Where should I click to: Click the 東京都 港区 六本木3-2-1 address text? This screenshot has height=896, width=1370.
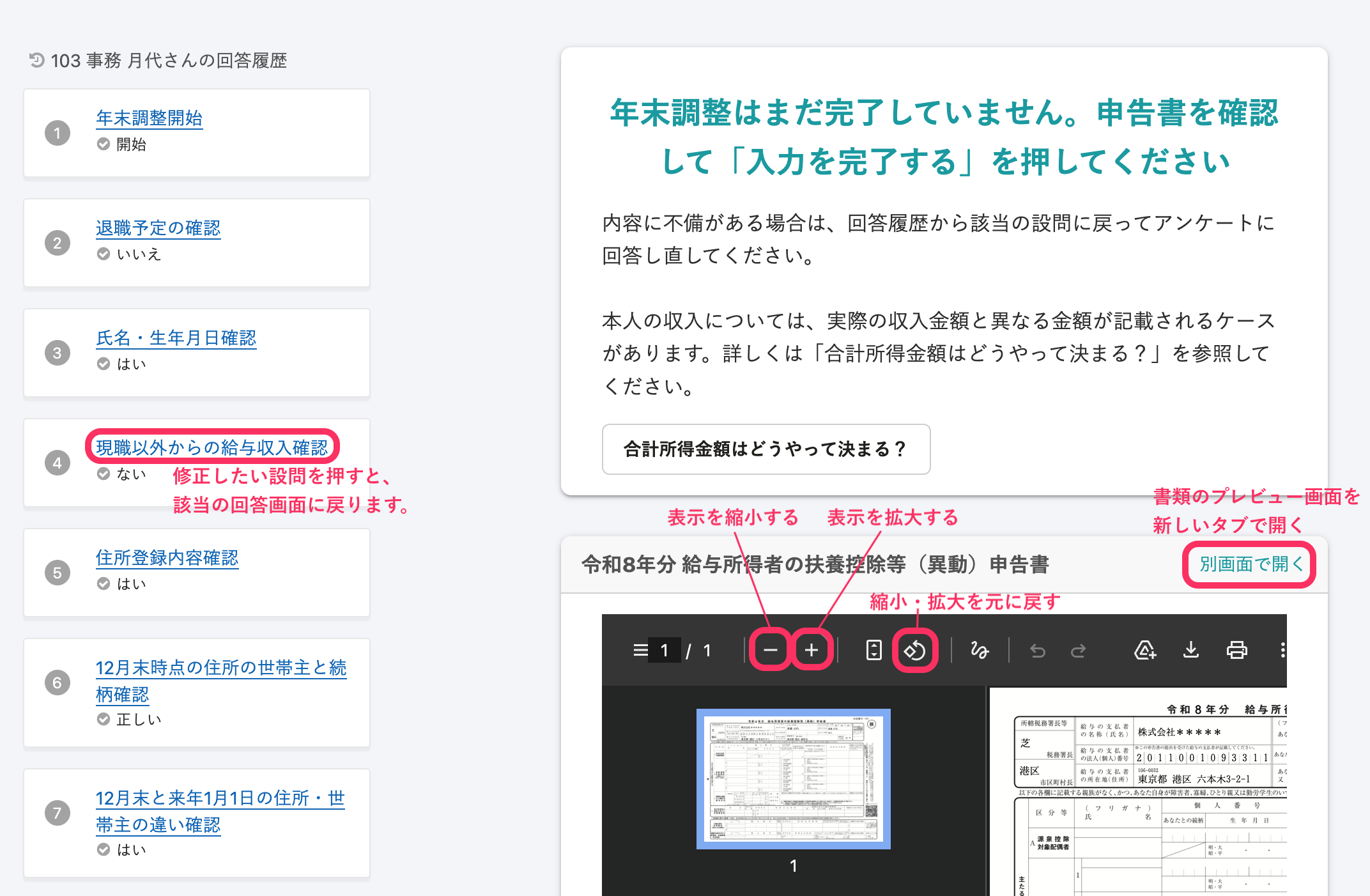pos(1194,780)
